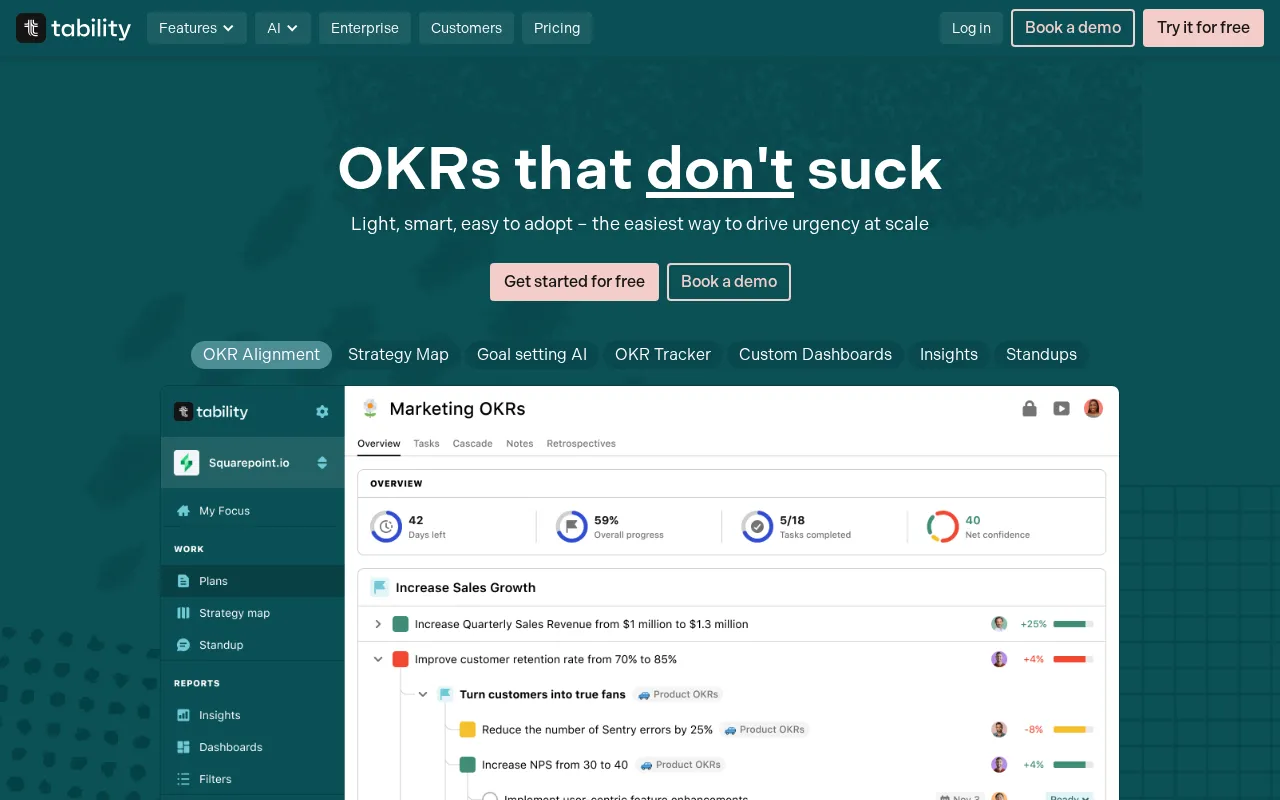Click the lock icon beside Marketing OKRs

click(1030, 408)
